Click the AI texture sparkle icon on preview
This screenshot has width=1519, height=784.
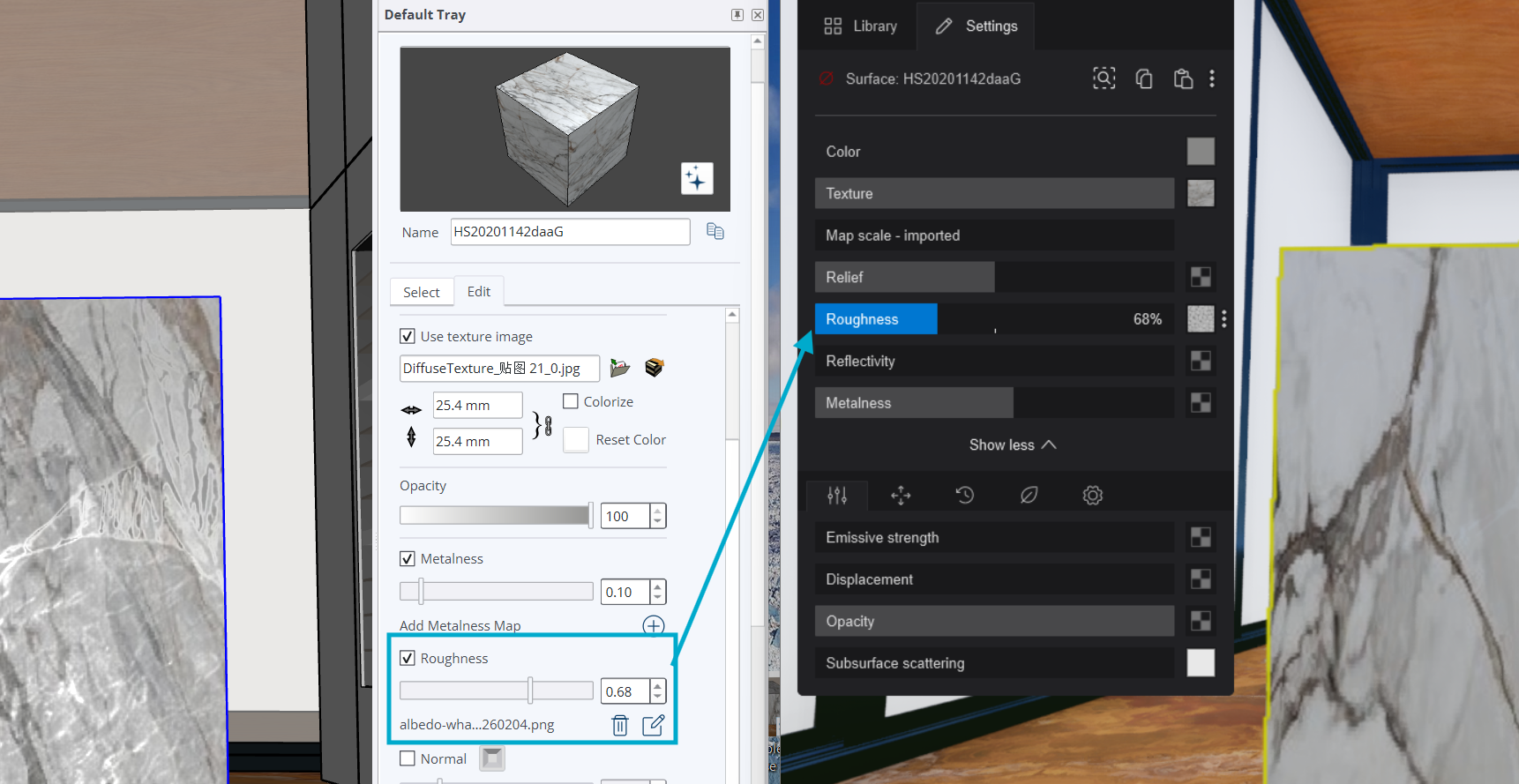[696, 178]
